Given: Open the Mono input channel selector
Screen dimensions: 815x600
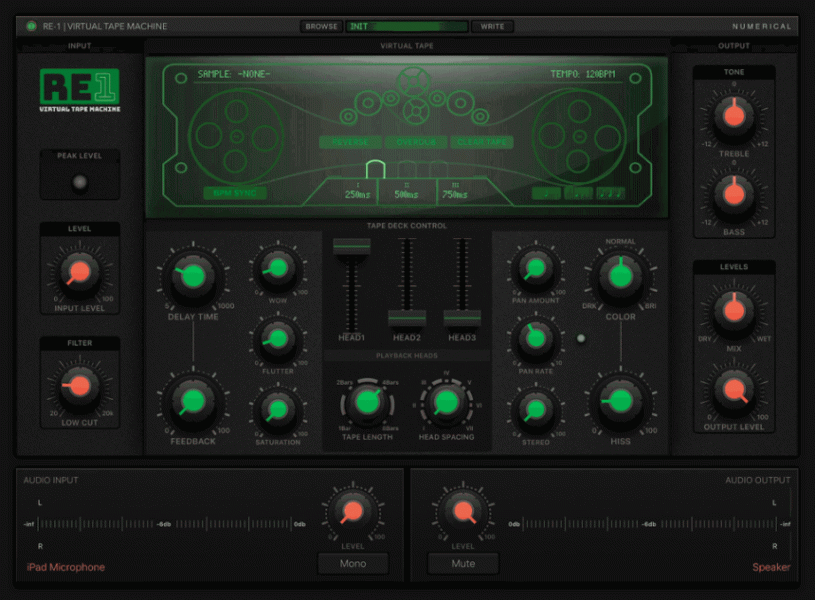Looking at the screenshot, I should point(353,563).
